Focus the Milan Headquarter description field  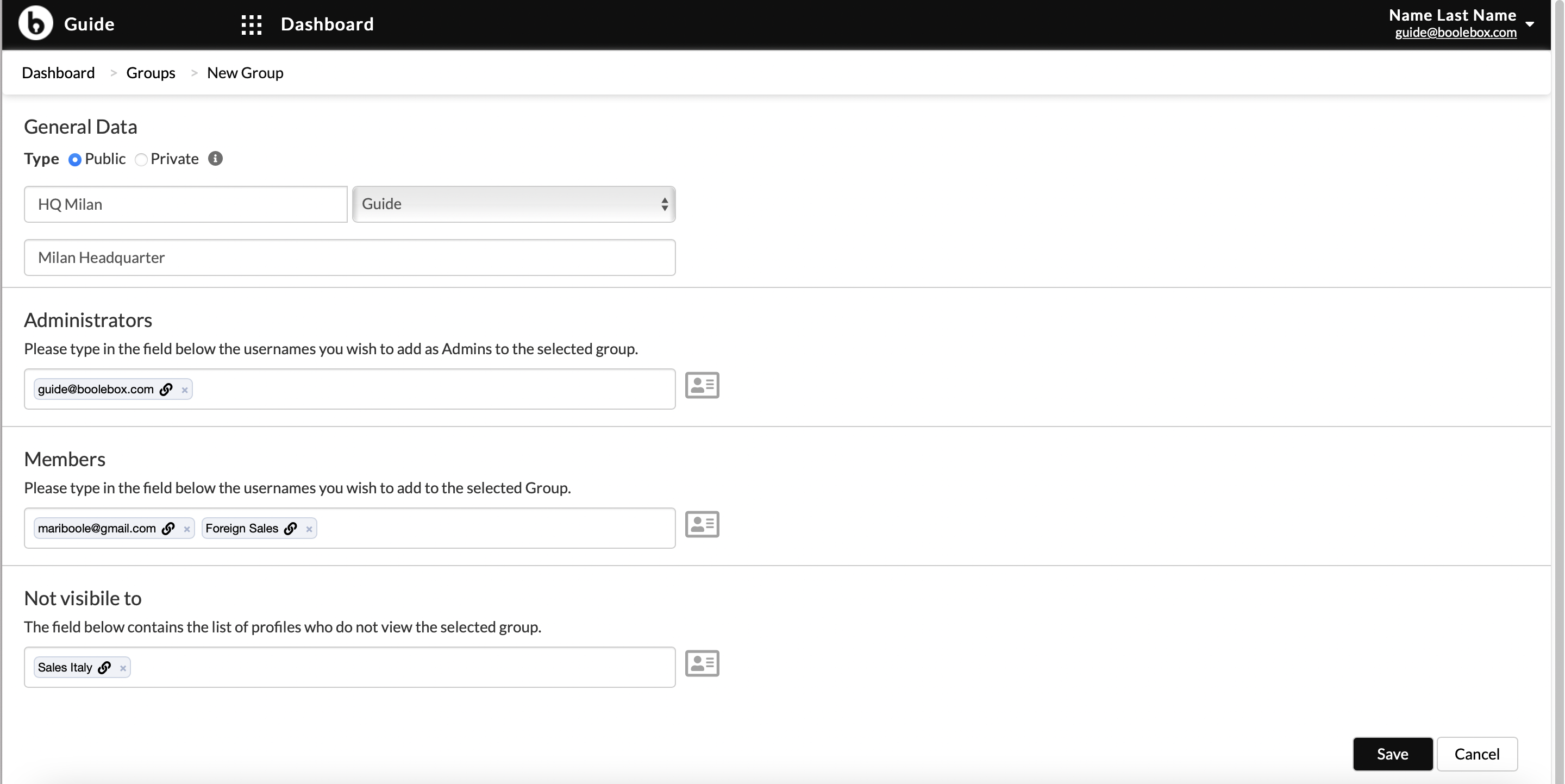(x=350, y=258)
